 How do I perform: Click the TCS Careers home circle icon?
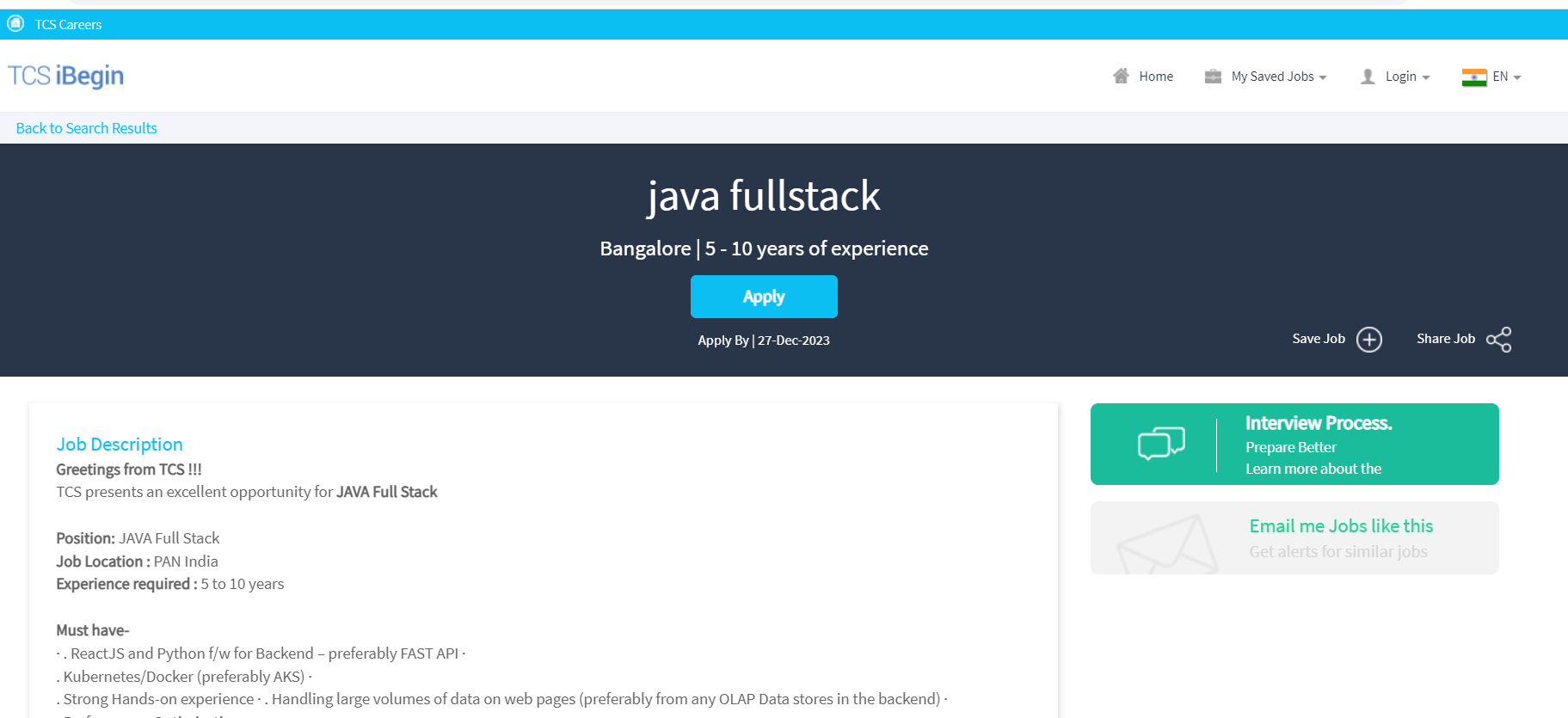point(15,23)
